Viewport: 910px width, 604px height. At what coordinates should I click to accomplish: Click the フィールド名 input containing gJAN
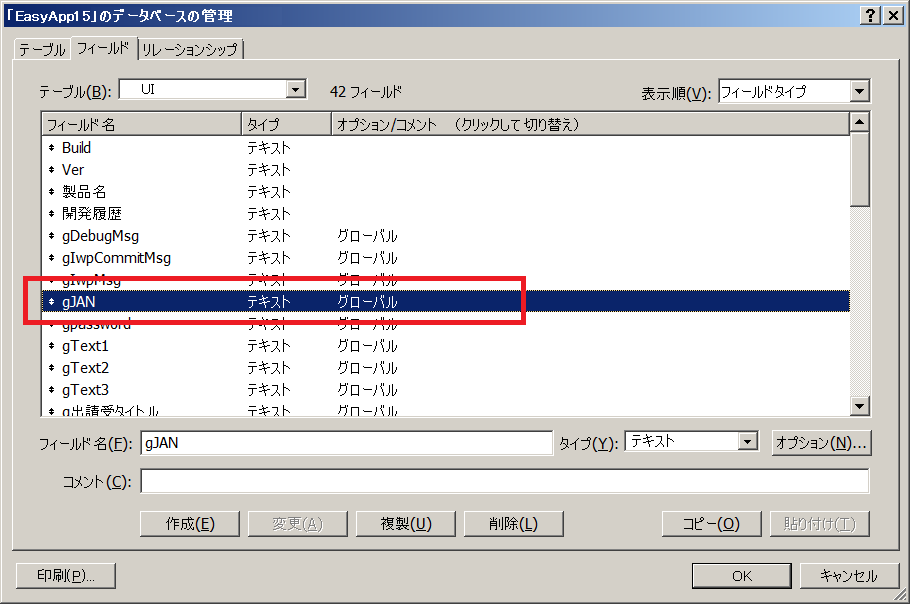(346, 443)
